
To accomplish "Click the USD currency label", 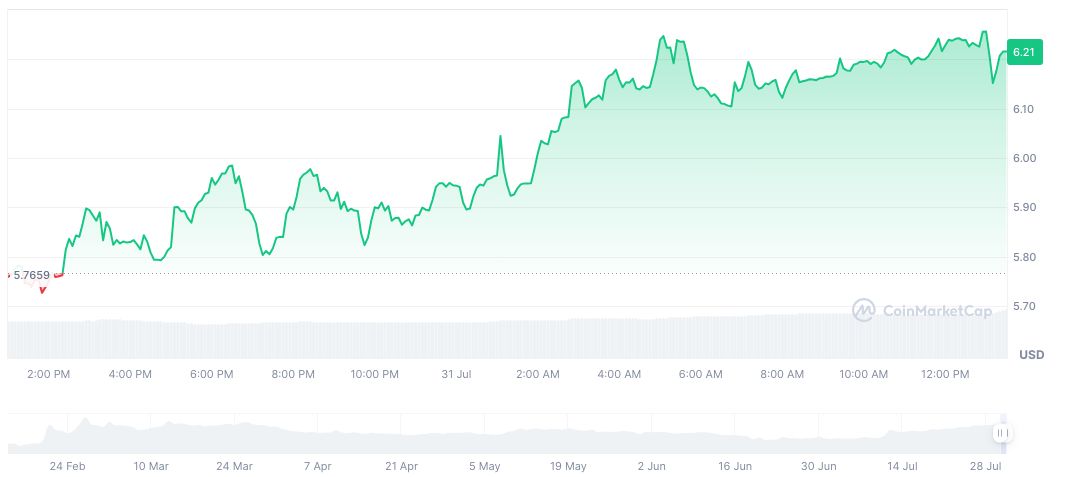I will coord(1031,355).
